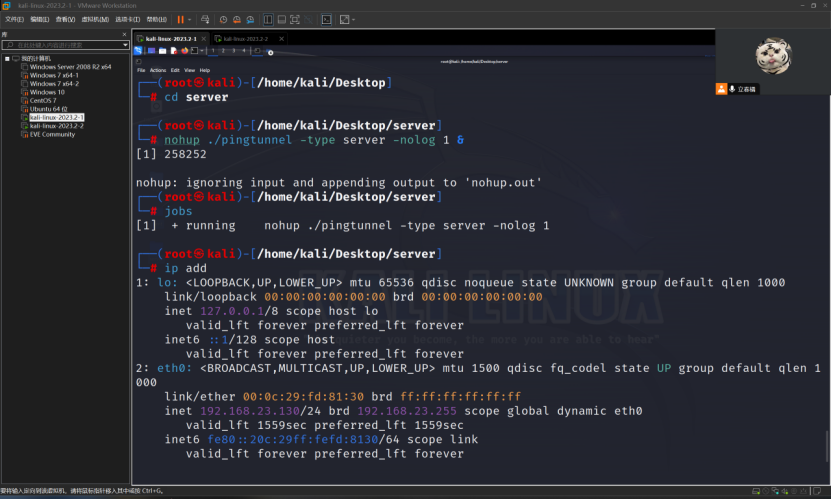Open the terminal Actions menu
Viewport: 831px width, 500px height.
tap(157, 70)
